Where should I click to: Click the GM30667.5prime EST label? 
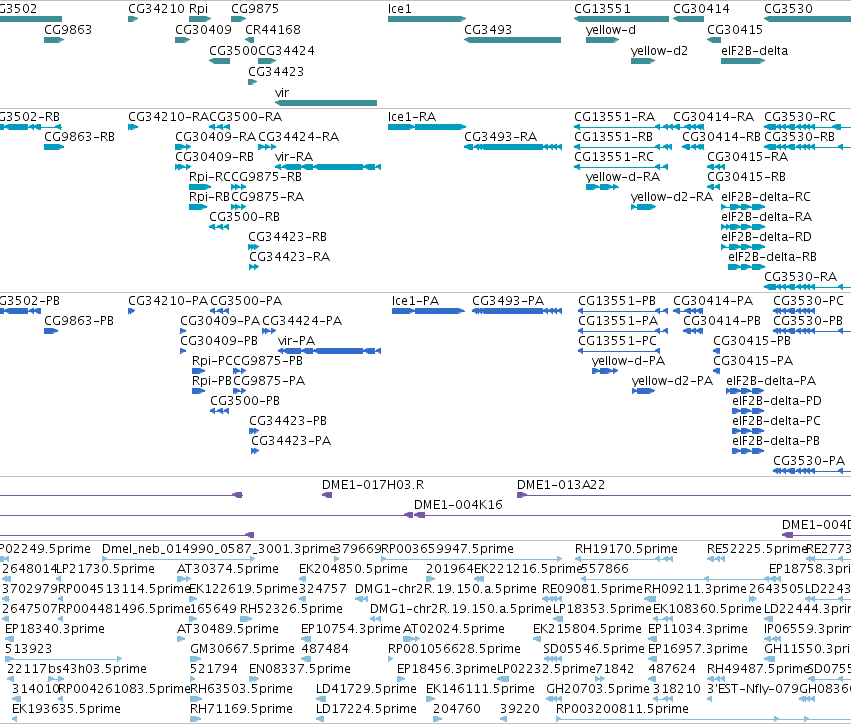(x=242, y=649)
